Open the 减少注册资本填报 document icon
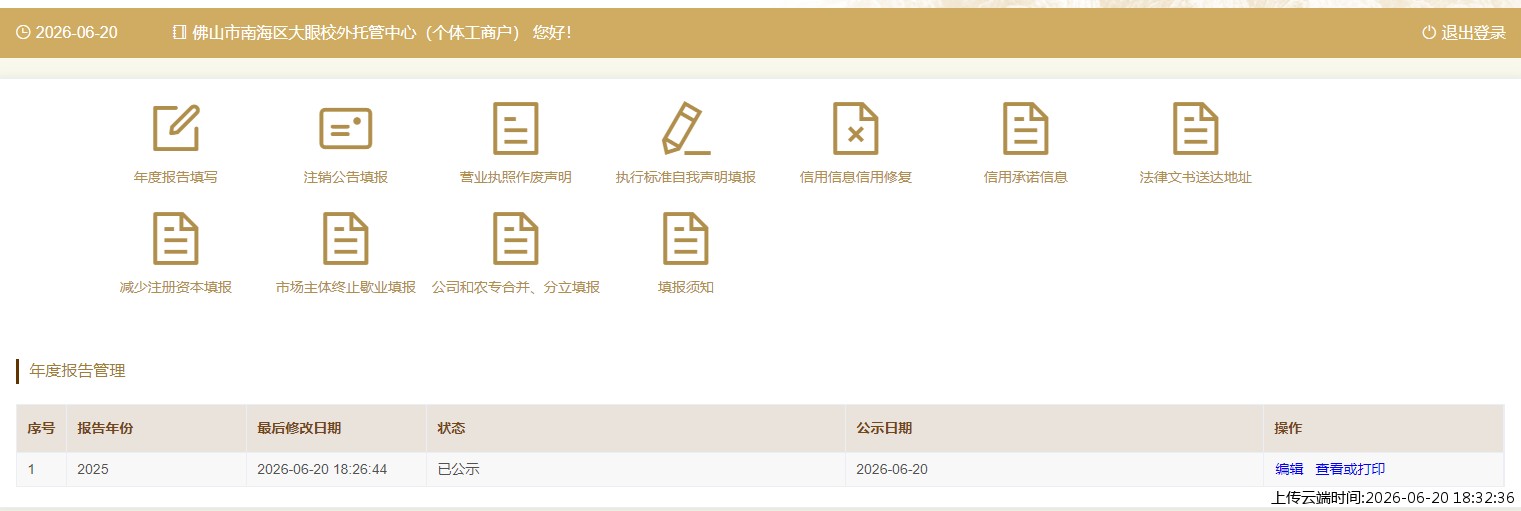 [x=176, y=238]
